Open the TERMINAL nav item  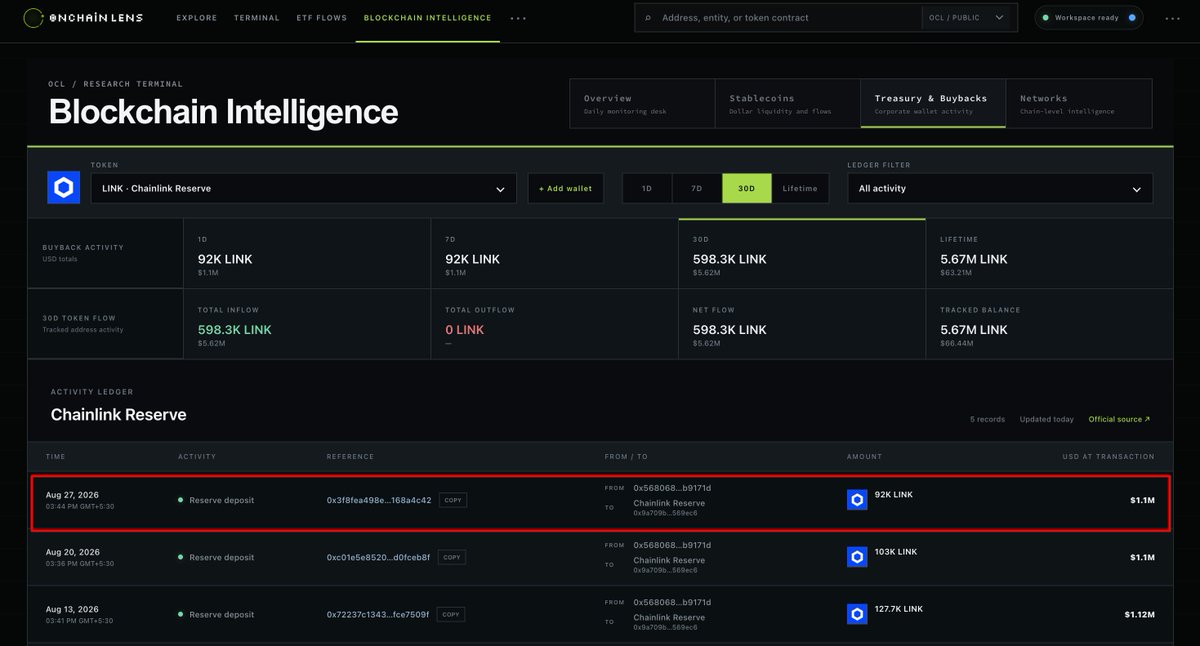[257, 18]
